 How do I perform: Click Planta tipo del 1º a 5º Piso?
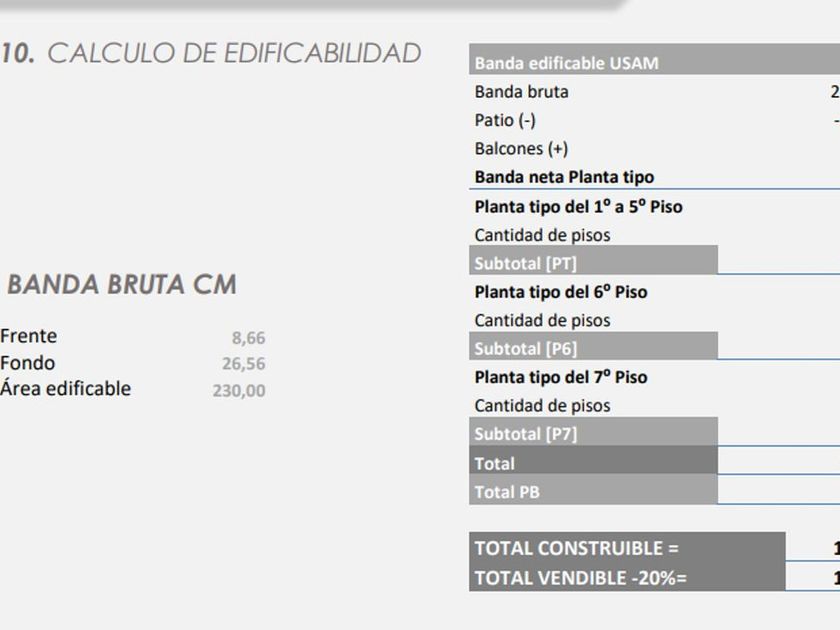point(578,207)
